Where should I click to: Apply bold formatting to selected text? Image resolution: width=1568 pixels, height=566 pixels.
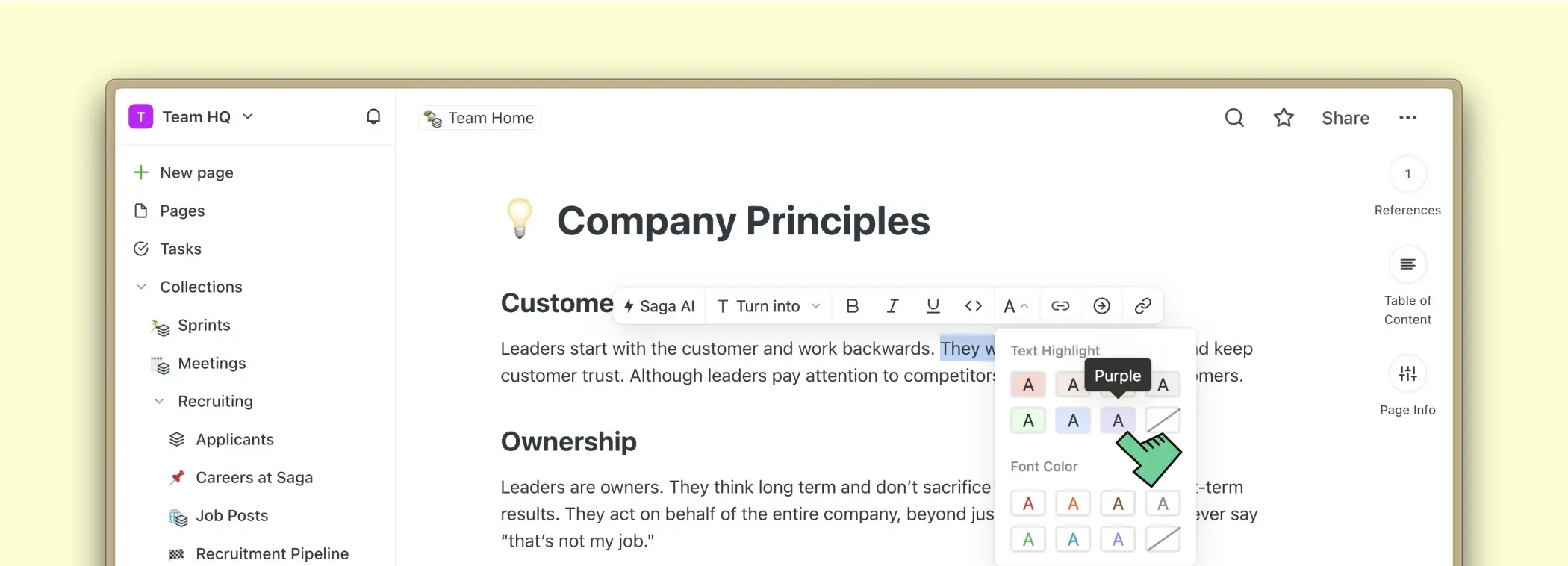click(x=852, y=306)
